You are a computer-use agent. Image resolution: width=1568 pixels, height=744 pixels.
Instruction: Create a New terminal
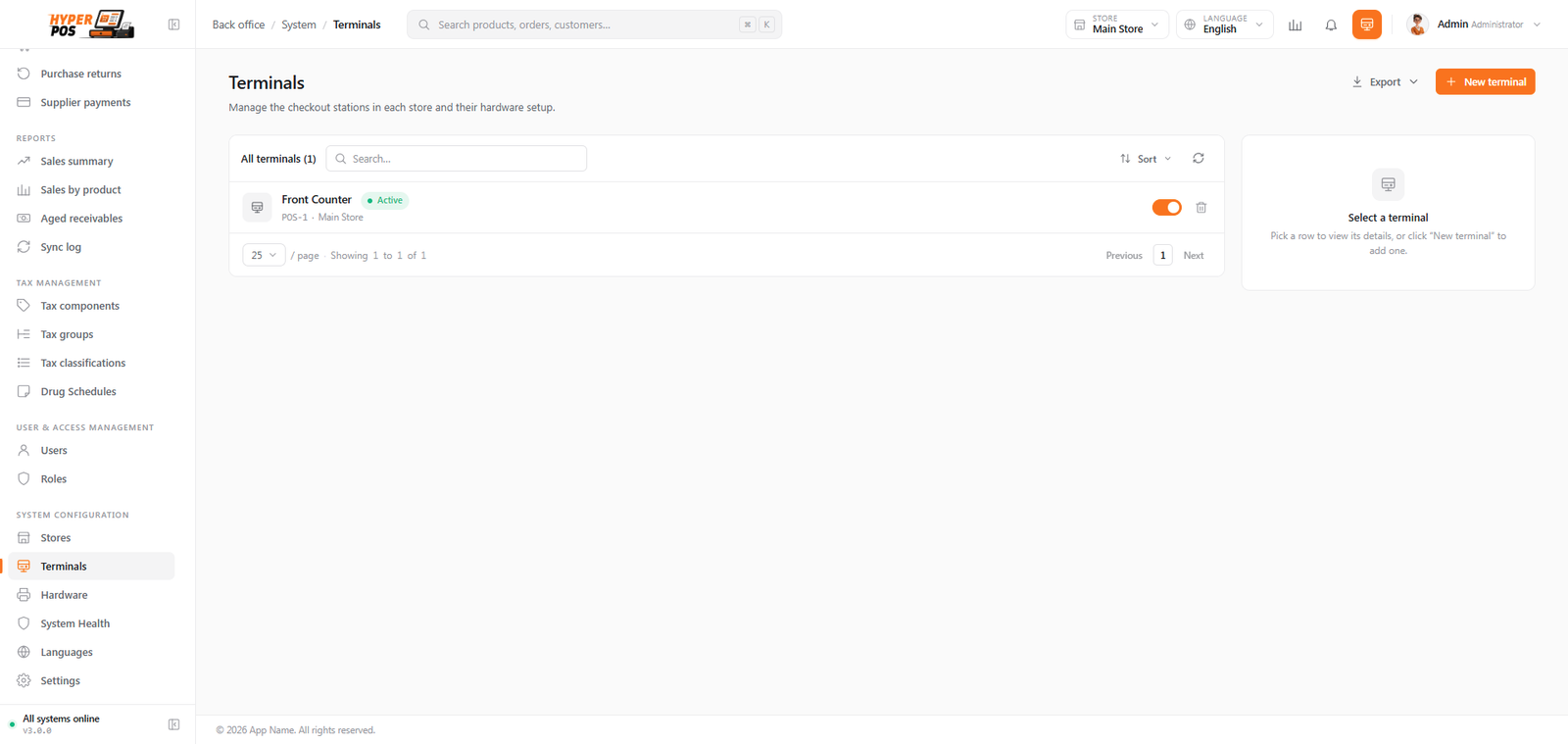(x=1485, y=82)
